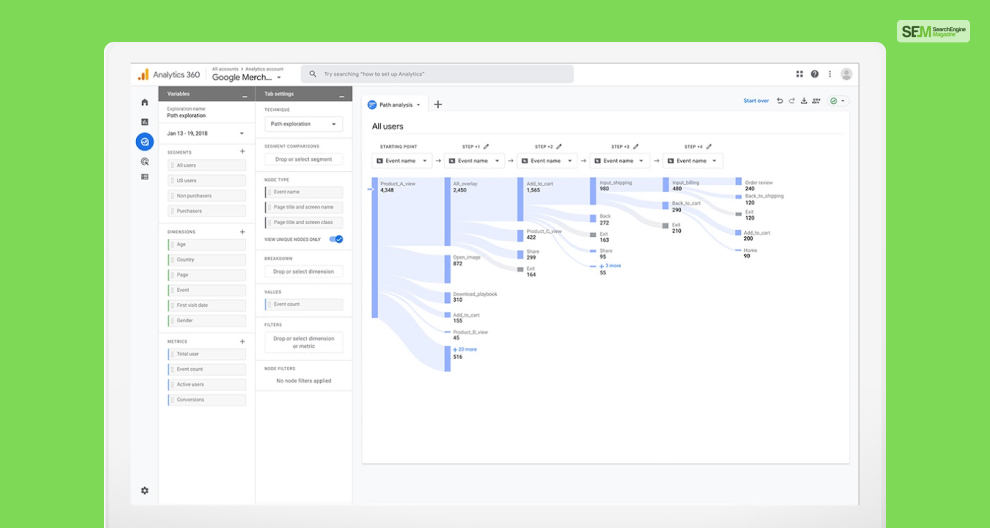Viewport: 990px width, 528px height.
Task: Open the Step +4 Event name dropdown
Action: (693, 161)
